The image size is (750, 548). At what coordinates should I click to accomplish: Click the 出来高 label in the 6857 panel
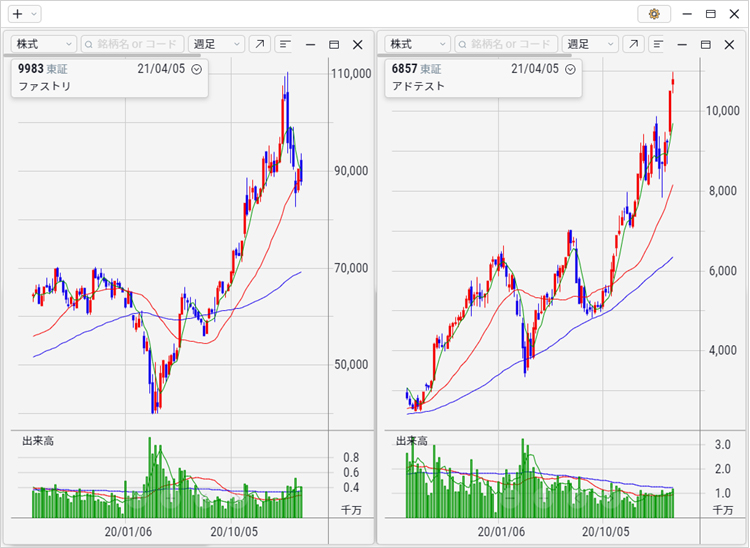(412, 441)
